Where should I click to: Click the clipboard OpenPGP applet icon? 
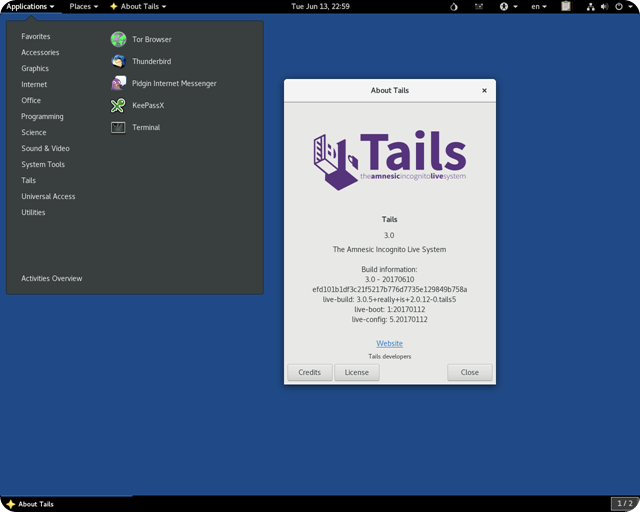point(566,7)
